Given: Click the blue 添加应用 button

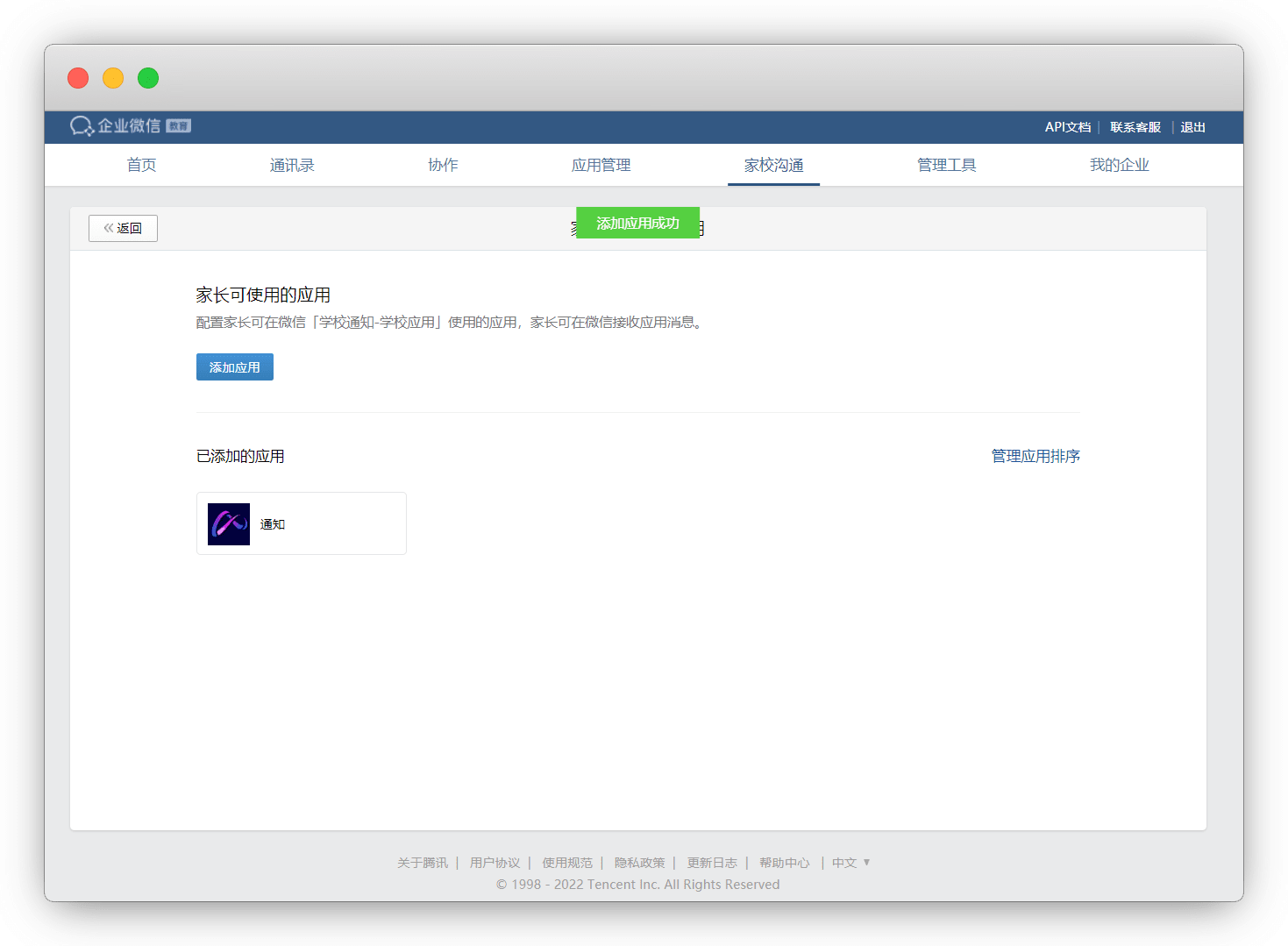Looking at the screenshot, I should coord(235,367).
